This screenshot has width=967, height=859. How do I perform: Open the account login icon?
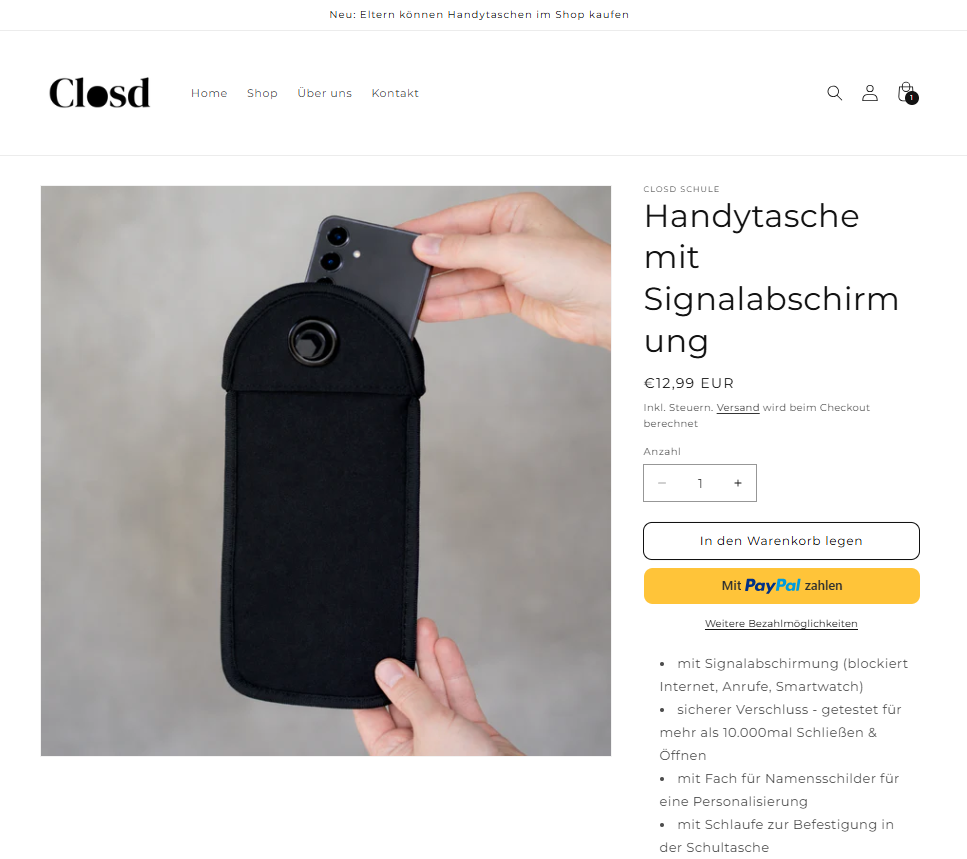tap(870, 93)
